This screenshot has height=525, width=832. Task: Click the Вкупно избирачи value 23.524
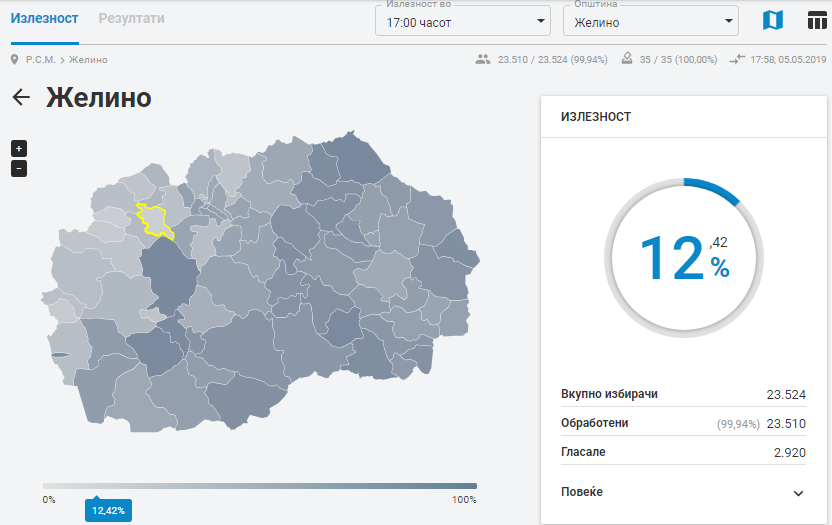(786, 394)
